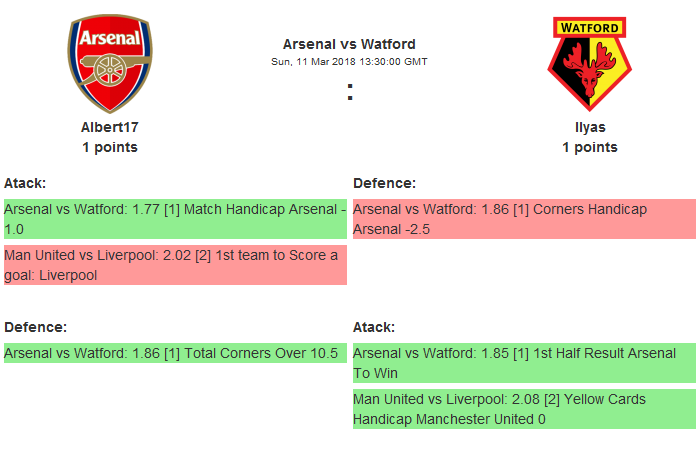Click Atack heading above Match Handicap bet
This screenshot has width=700, height=460.
pos(25,183)
